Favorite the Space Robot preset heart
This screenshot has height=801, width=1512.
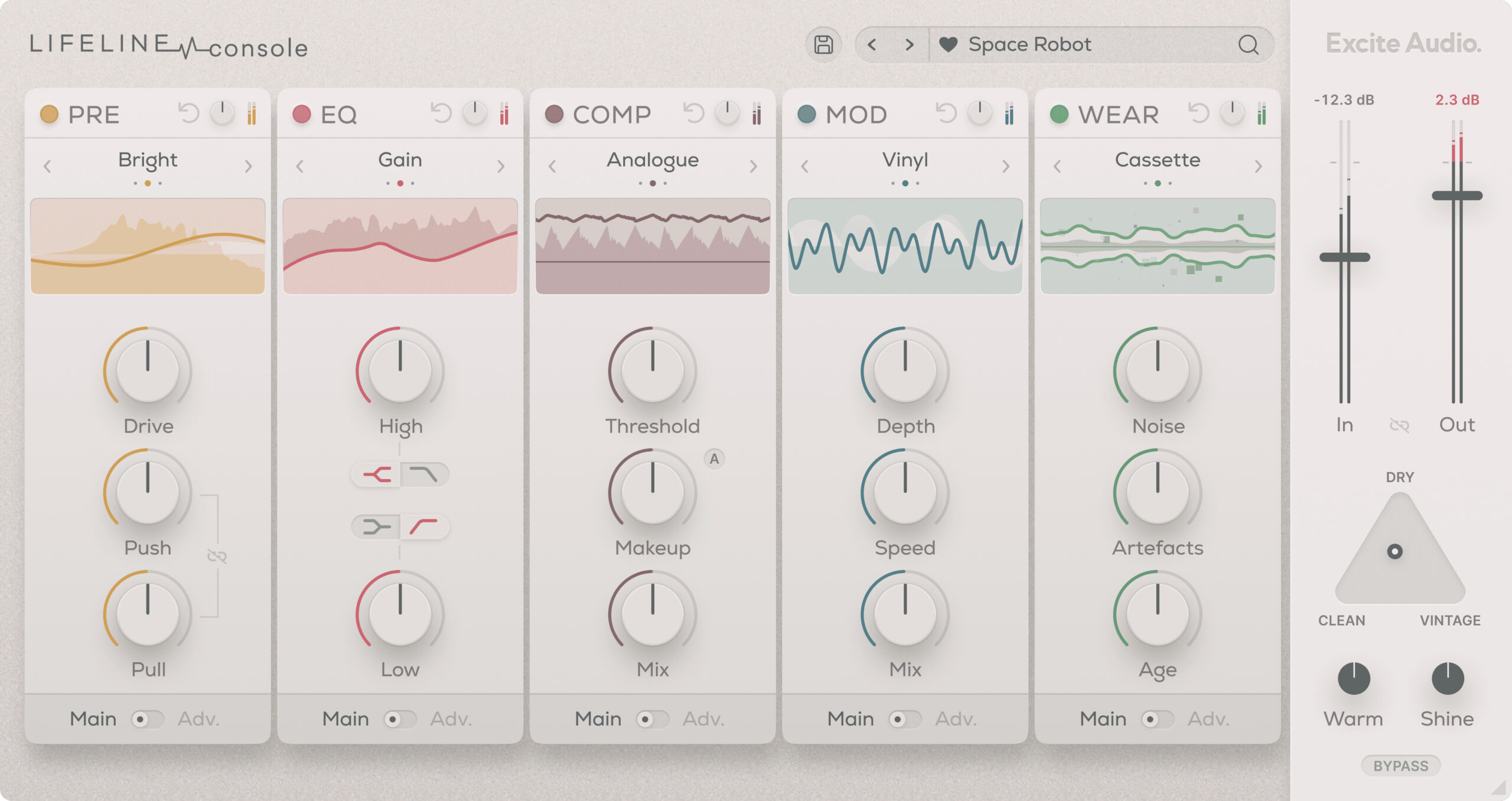pyautogui.click(x=948, y=45)
